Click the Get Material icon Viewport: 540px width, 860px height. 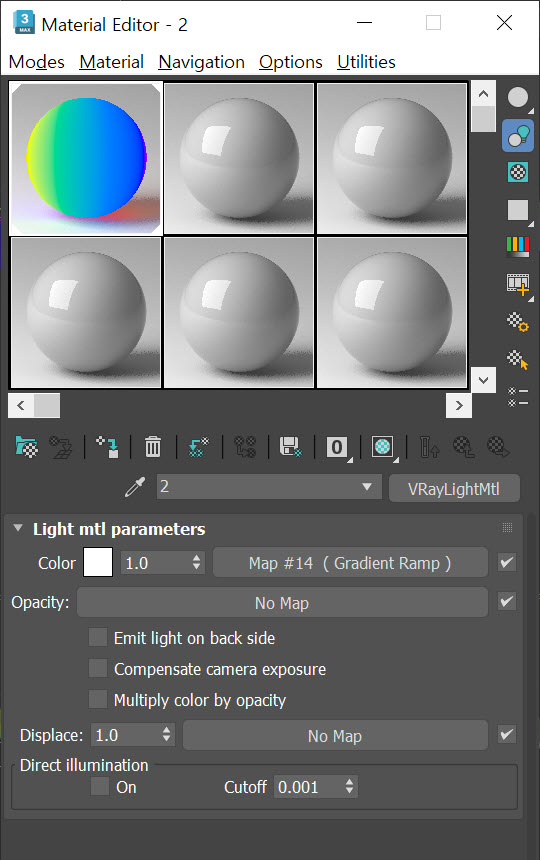pyautogui.click(x=26, y=447)
